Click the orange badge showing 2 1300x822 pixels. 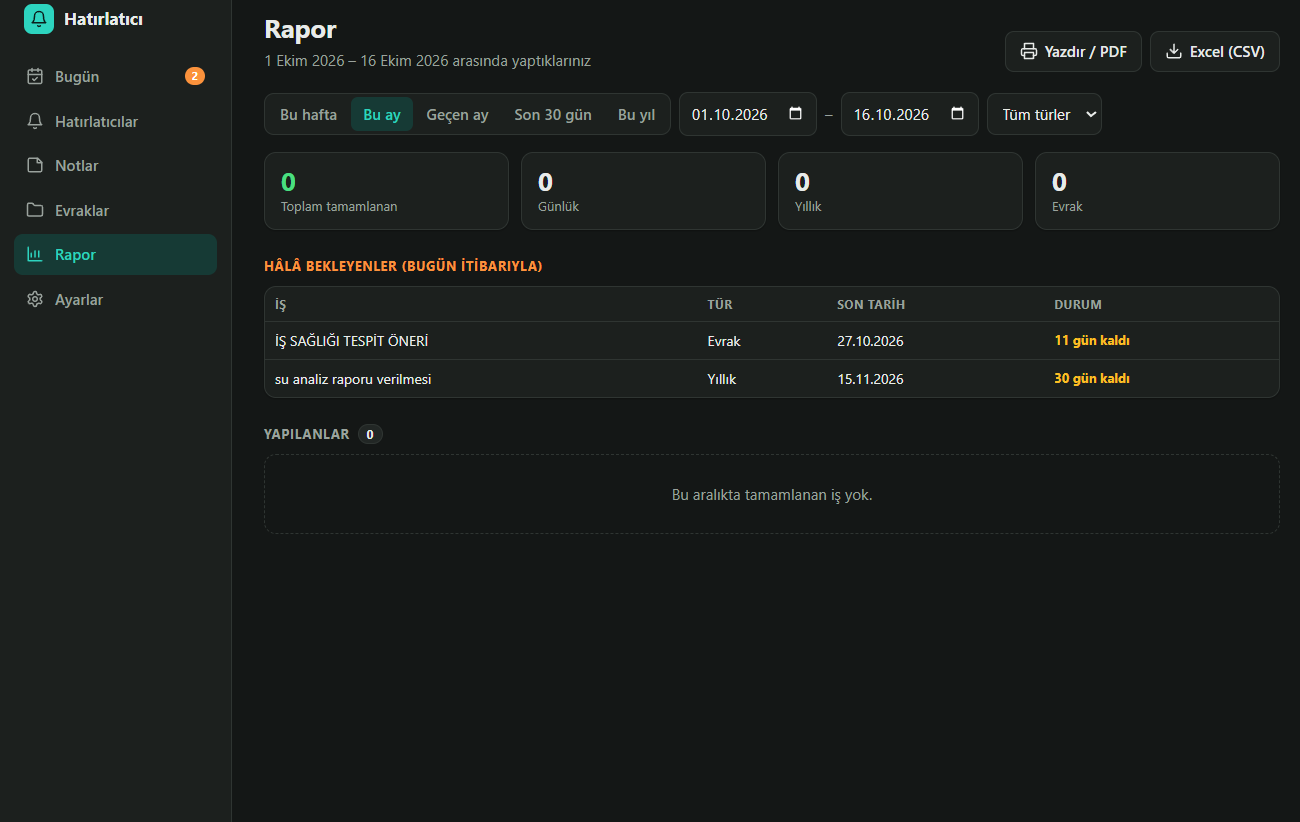click(195, 76)
